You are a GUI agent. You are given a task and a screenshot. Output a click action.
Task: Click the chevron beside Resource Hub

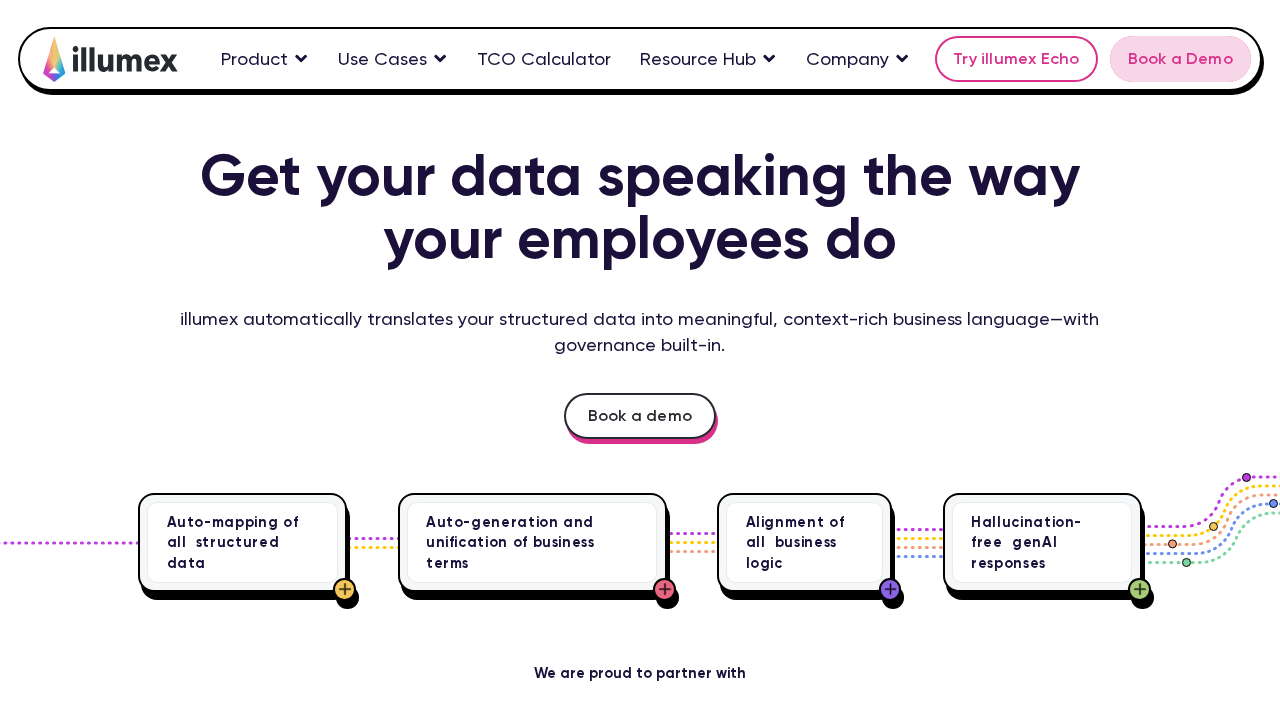click(769, 59)
